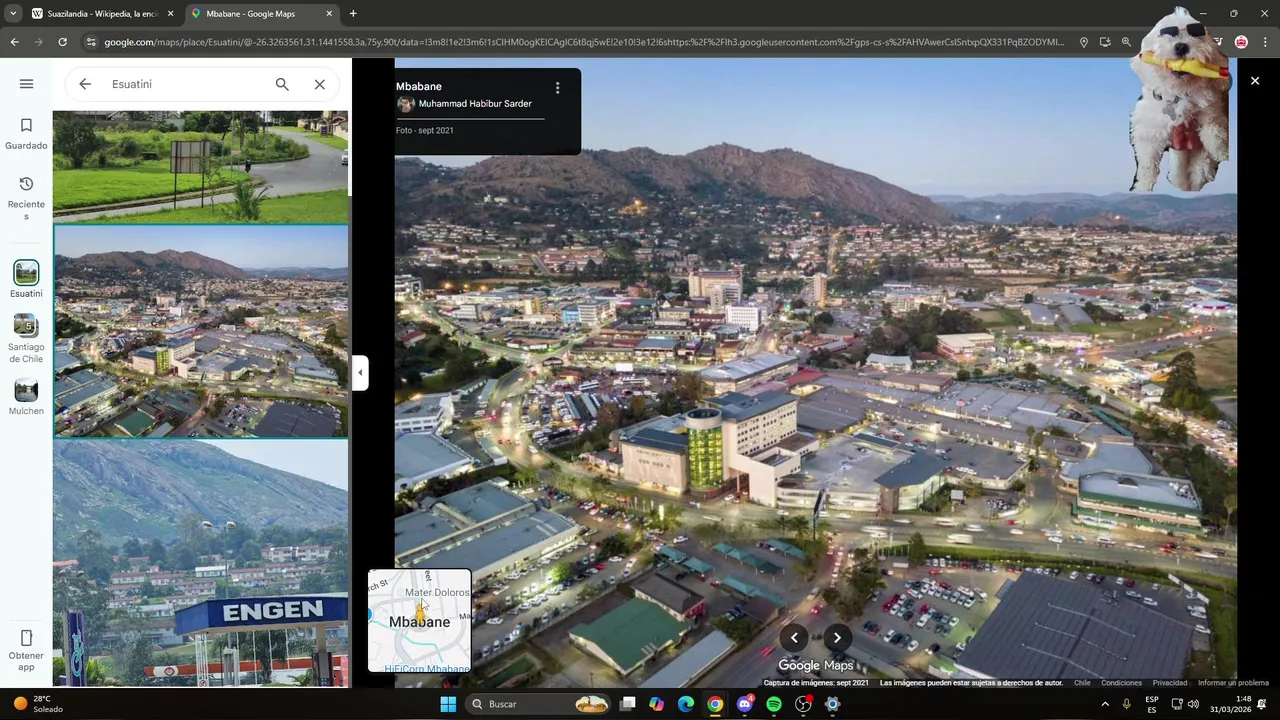This screenshot has height=720, width=1280.
Task: Open the Chrome three-dot menu
Action: (1266, 42)
